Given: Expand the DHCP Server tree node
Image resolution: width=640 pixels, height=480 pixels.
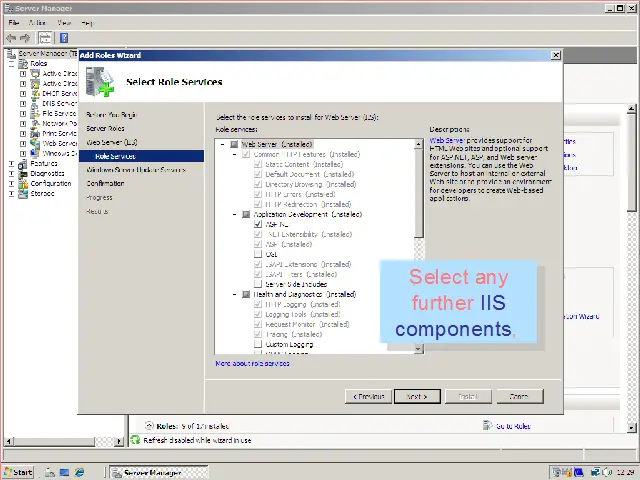Looking at the screenshot, I should [x=23, y=93].
